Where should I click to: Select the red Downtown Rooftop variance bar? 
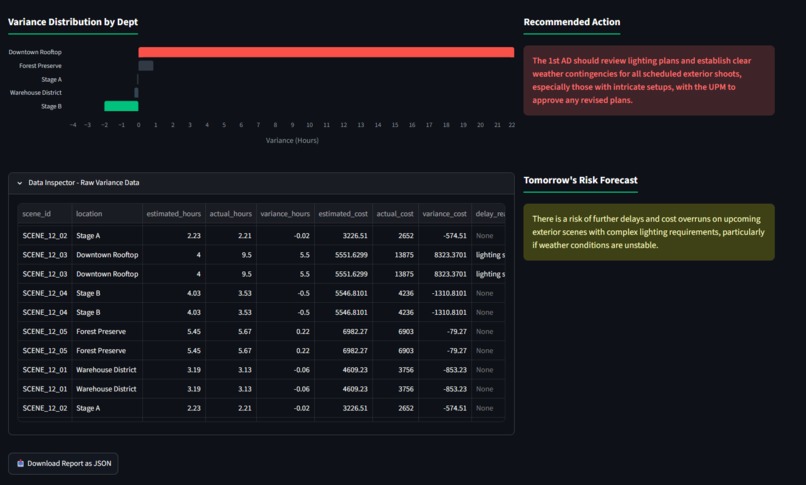coord(326,52)
